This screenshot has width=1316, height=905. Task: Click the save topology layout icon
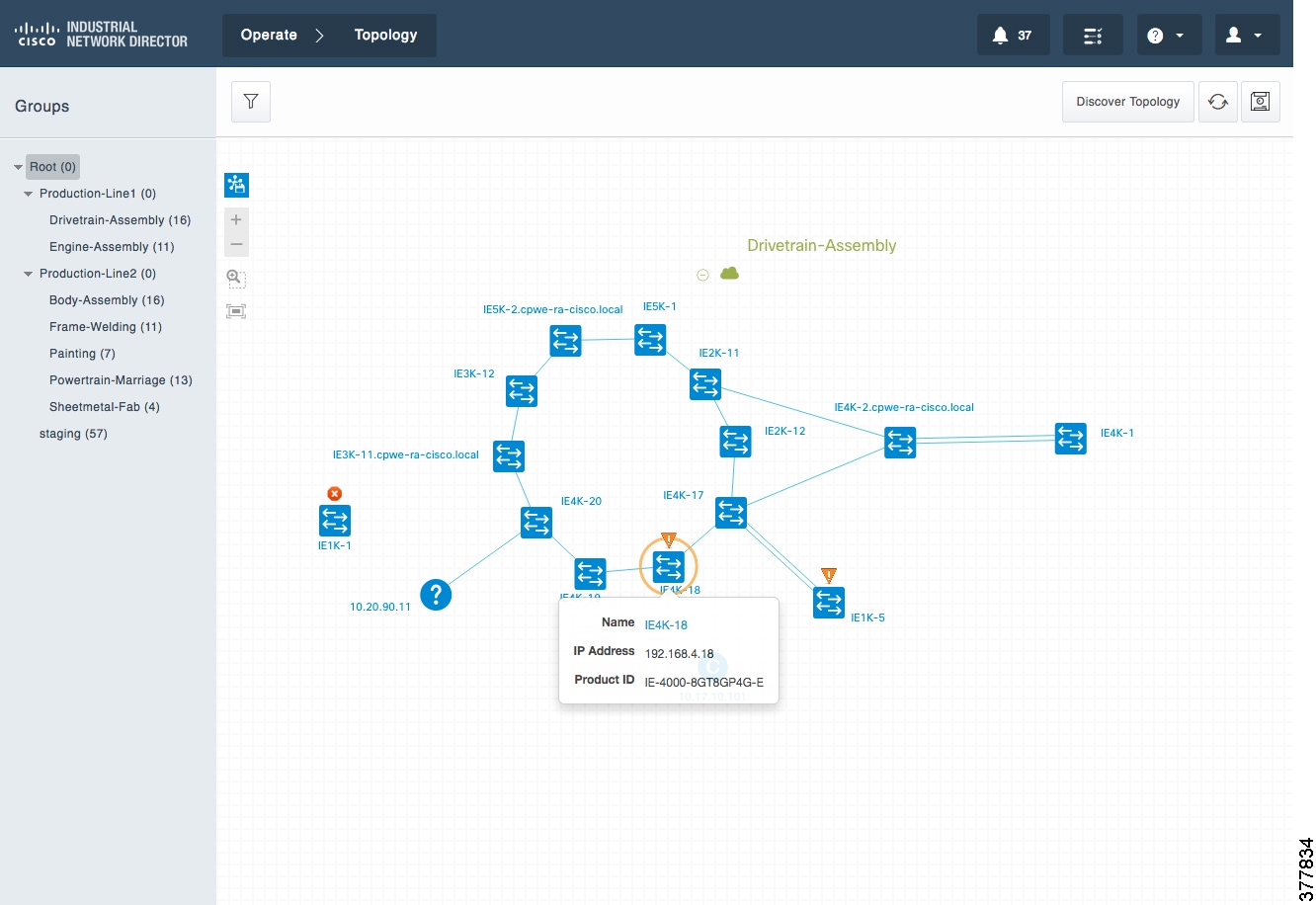(x=1261, y=102)
